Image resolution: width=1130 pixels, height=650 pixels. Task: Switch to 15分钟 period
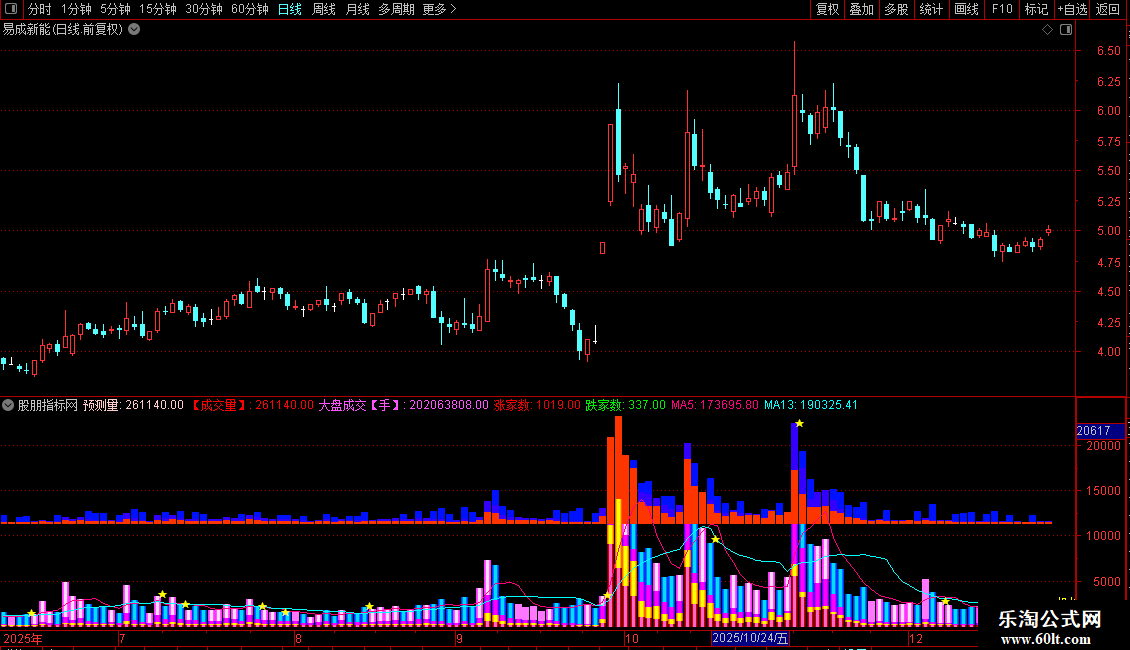click(158, 9)
